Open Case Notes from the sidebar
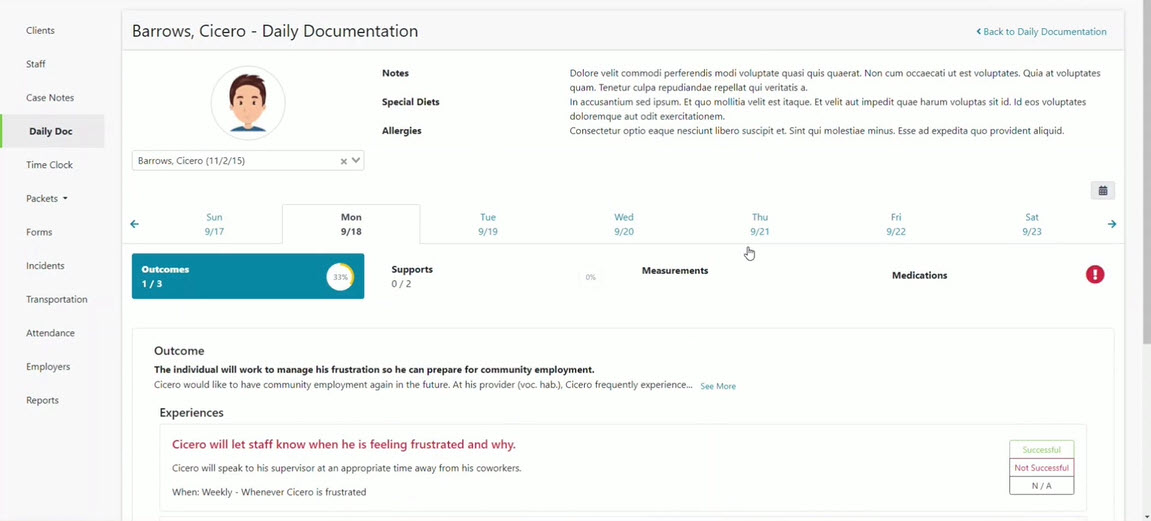The height and width of the screenshot is (521, 1151). pos(50,98)
